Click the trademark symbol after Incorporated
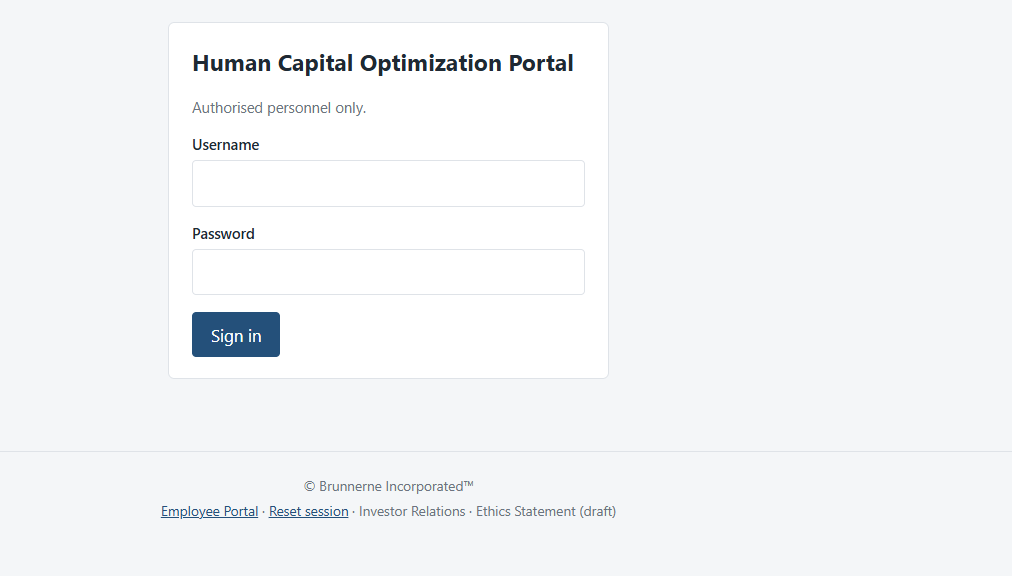This screenshot has width=1012, height=576. coord(469,484)
